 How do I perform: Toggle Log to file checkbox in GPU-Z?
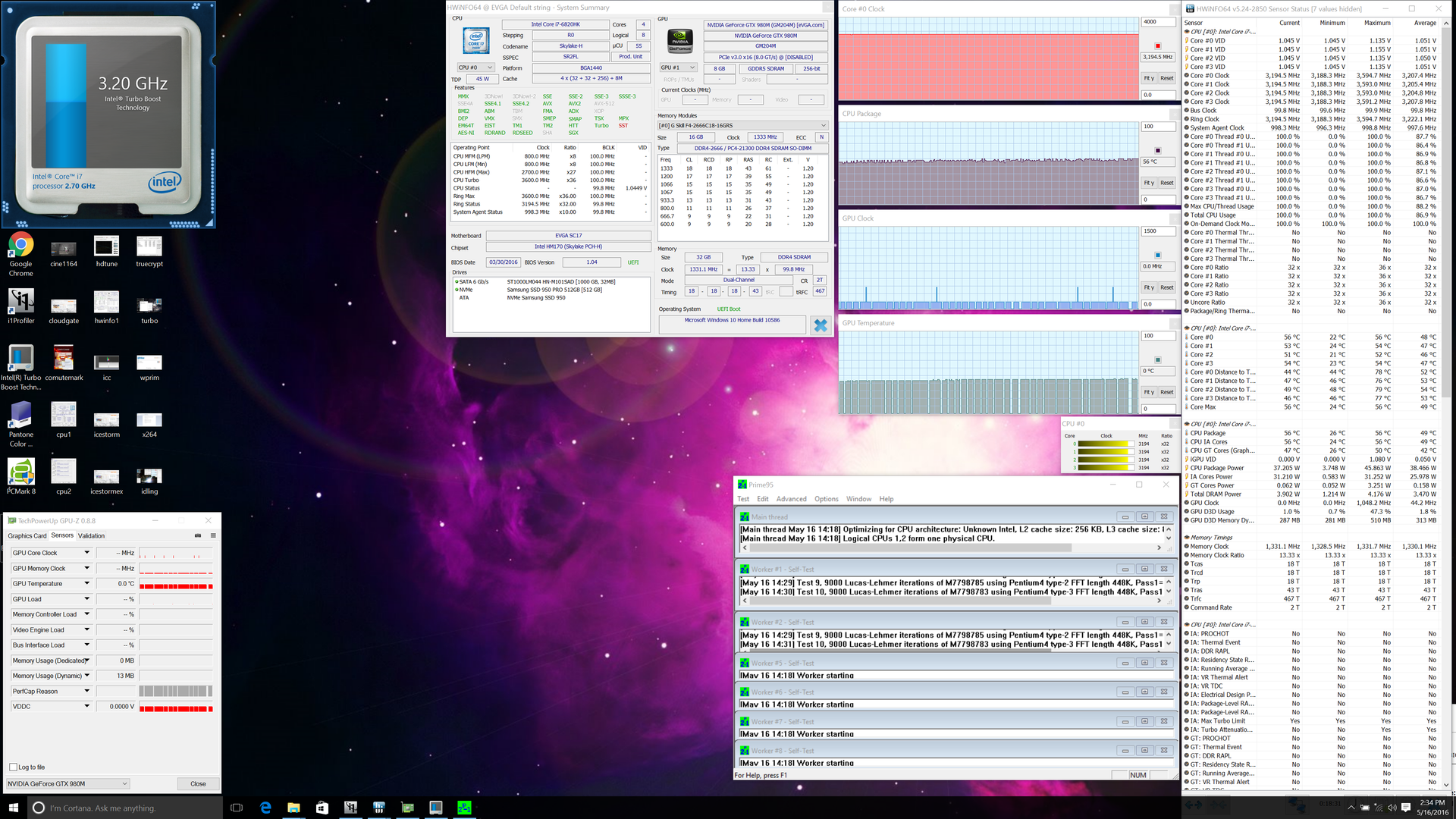[x=13, y=767]
